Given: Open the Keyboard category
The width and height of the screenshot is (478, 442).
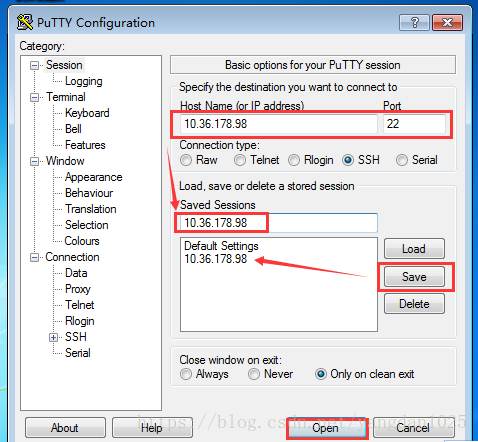Looking at the screenshot, I should click(87, 113).
